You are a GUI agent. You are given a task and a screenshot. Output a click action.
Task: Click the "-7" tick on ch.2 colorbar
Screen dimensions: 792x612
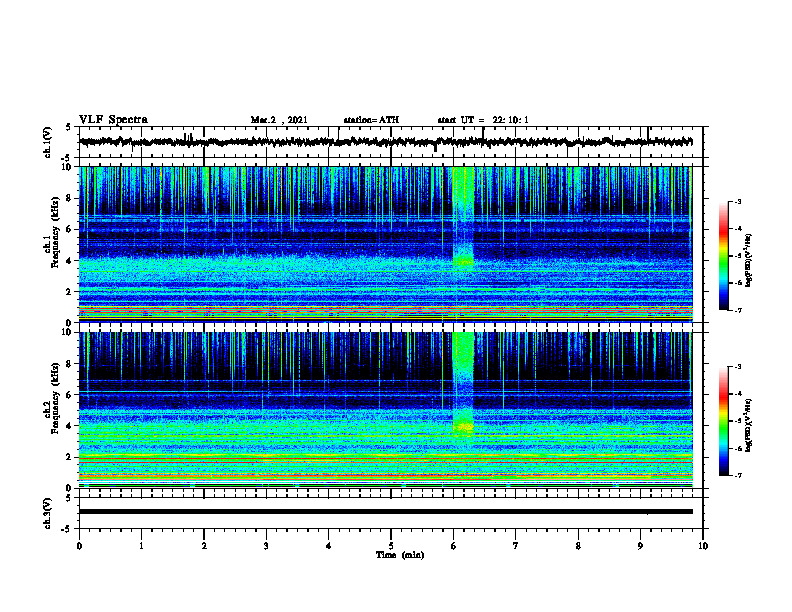738,476
